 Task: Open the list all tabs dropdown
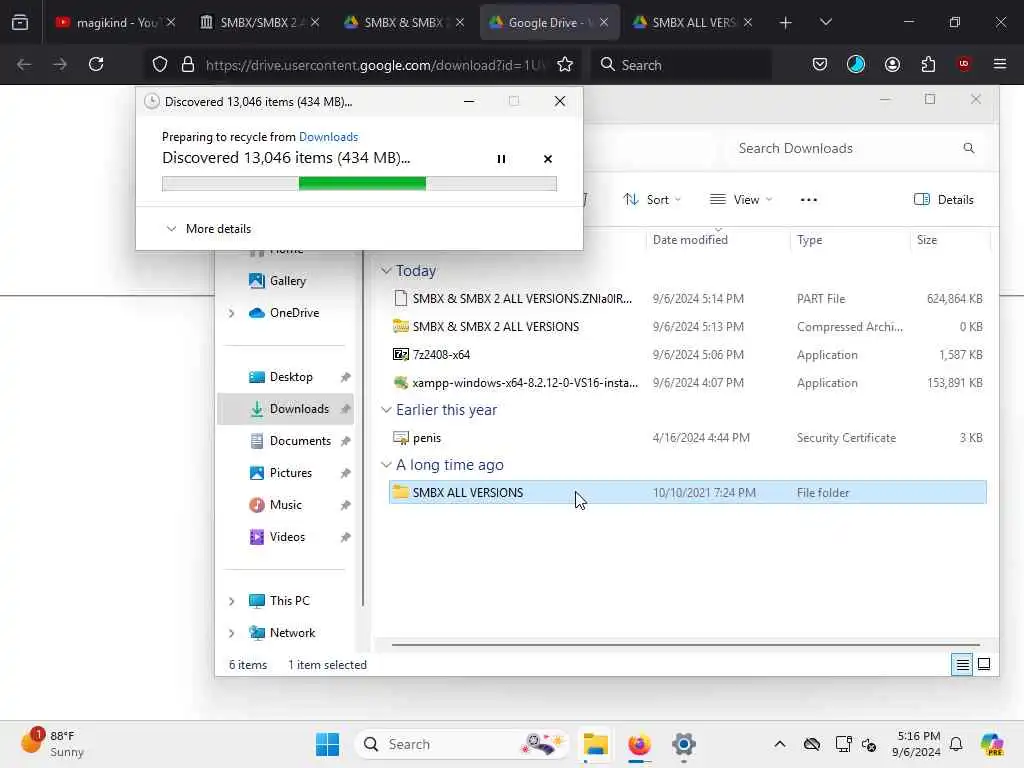tap(825, 22)
